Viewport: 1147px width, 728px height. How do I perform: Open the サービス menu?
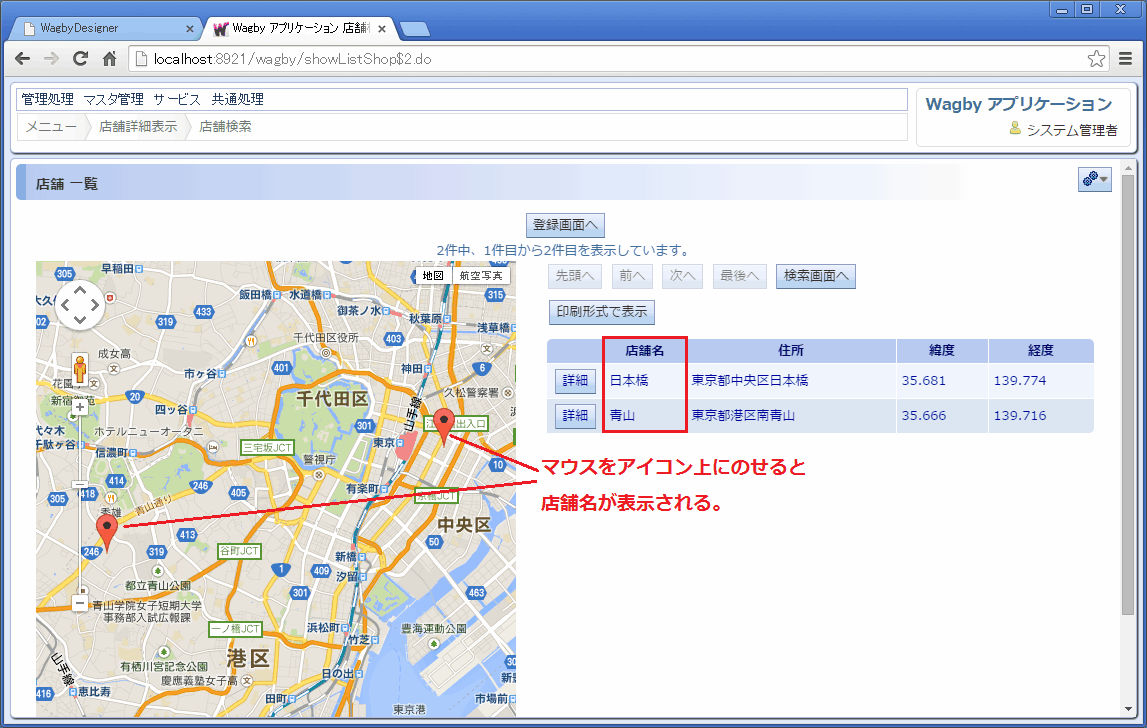tap(177, 100)
